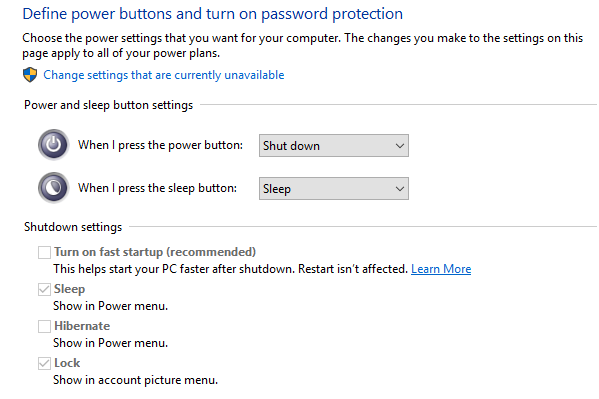Screen dimensions: 599x399
Task: Click the Shutdown settings section header
Action: pyautogui.click(x=73, y=227)
